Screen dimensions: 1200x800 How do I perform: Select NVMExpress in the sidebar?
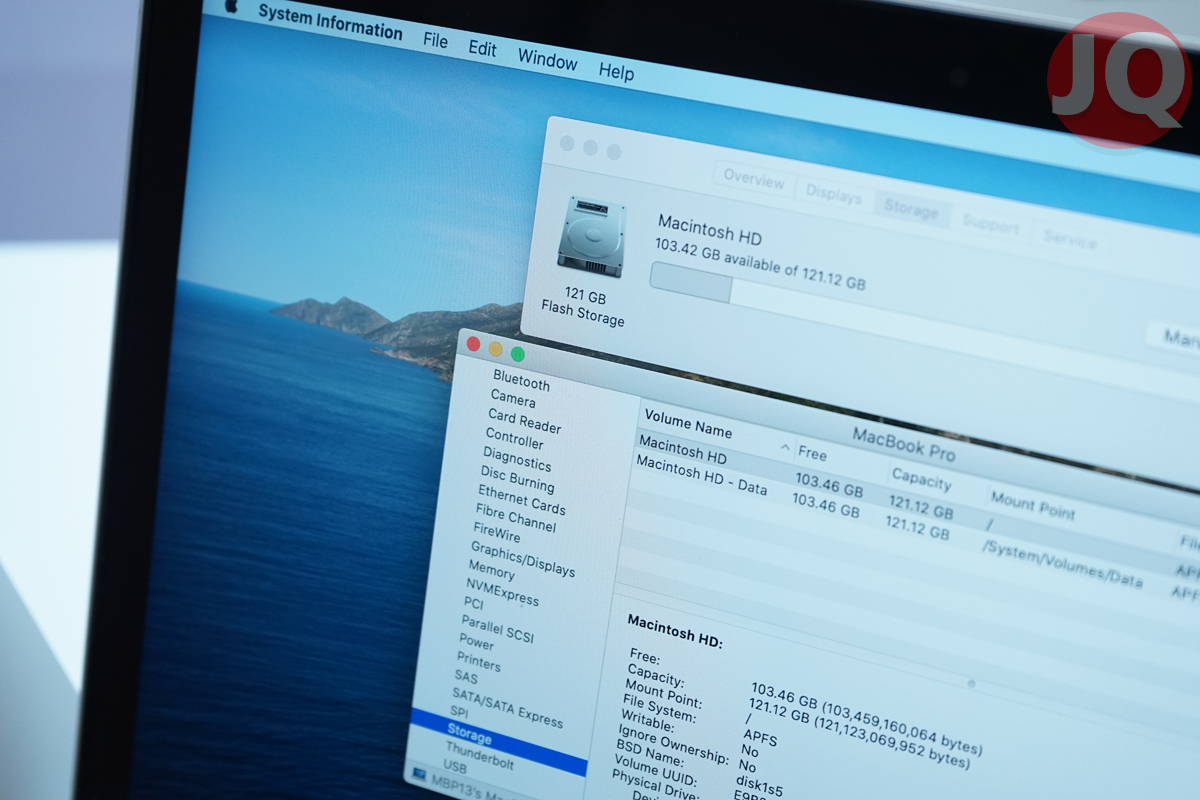[501, 592]
